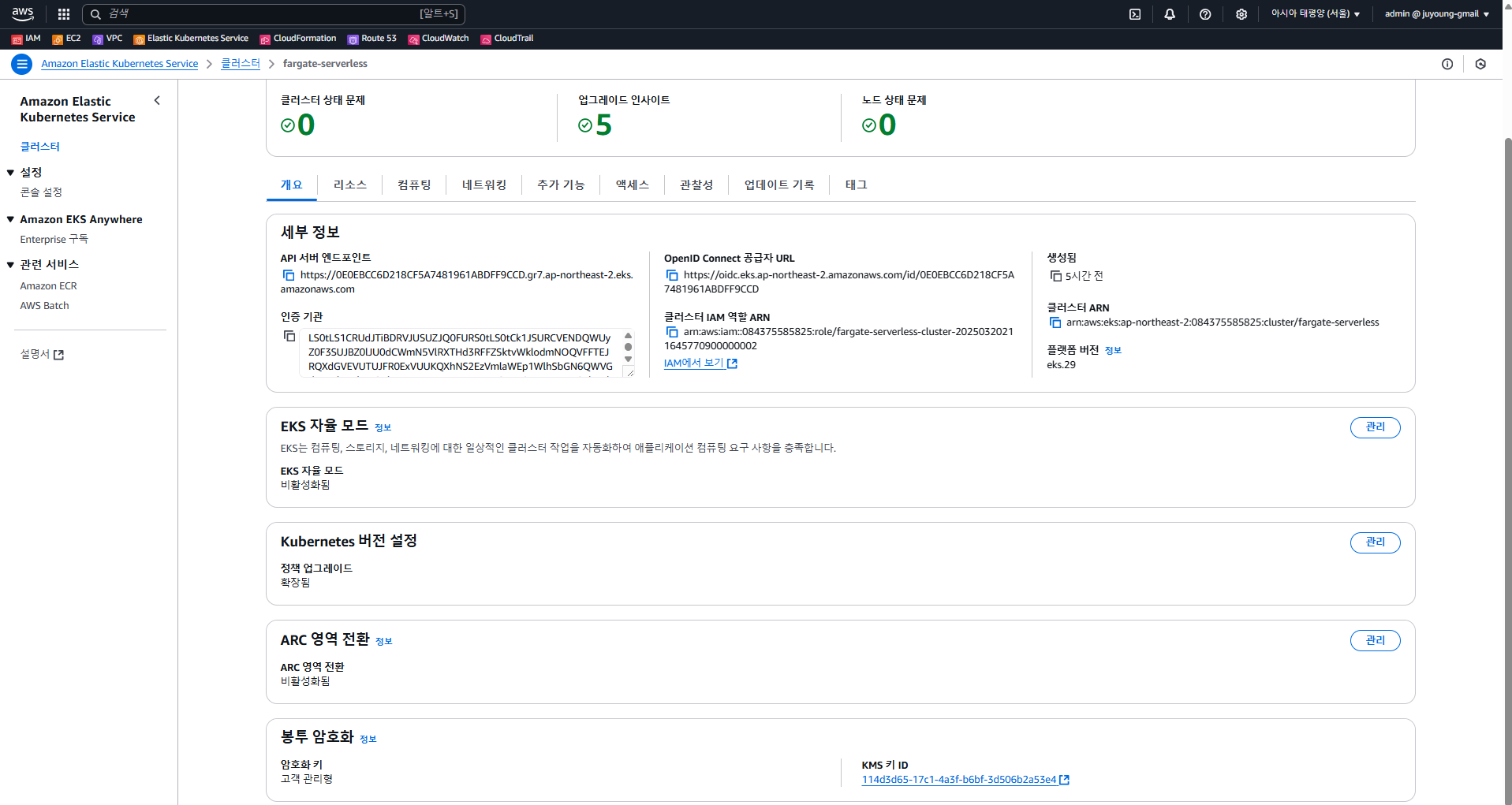Open the admin account dropdown menu
Viewport: 1512px width, 805px height.
pos(1437,14)
